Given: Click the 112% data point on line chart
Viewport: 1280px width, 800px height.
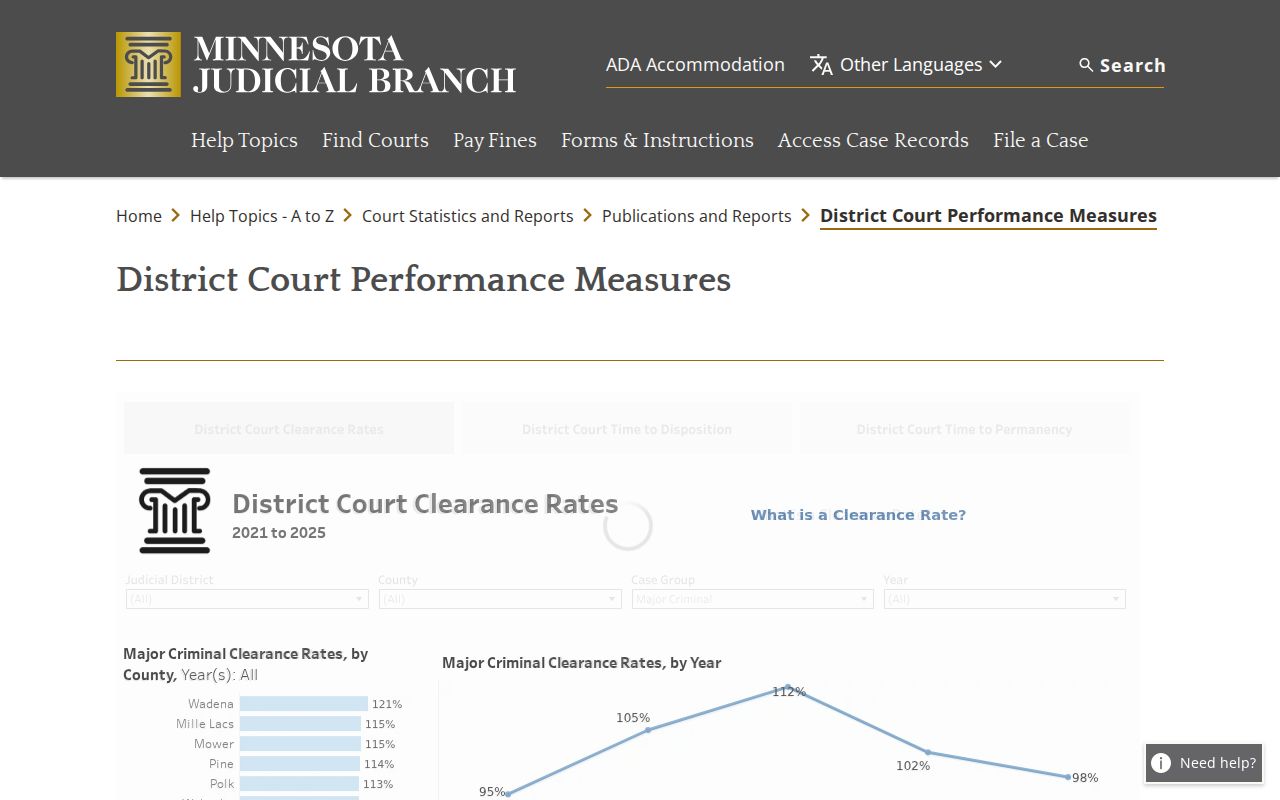Looking at the screenshot, I should [788, 687].
